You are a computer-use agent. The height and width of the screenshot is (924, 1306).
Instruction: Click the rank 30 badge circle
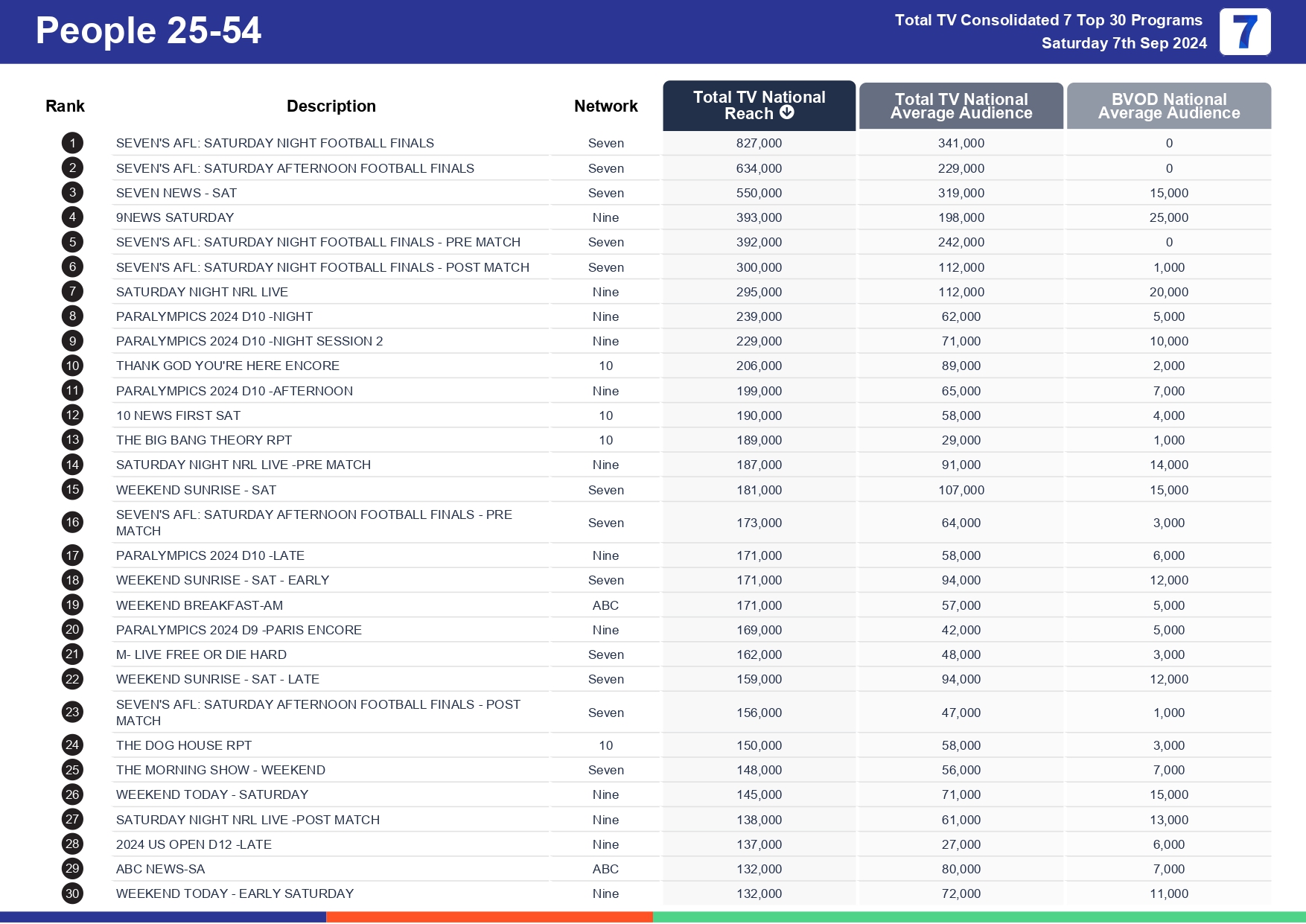71,893
